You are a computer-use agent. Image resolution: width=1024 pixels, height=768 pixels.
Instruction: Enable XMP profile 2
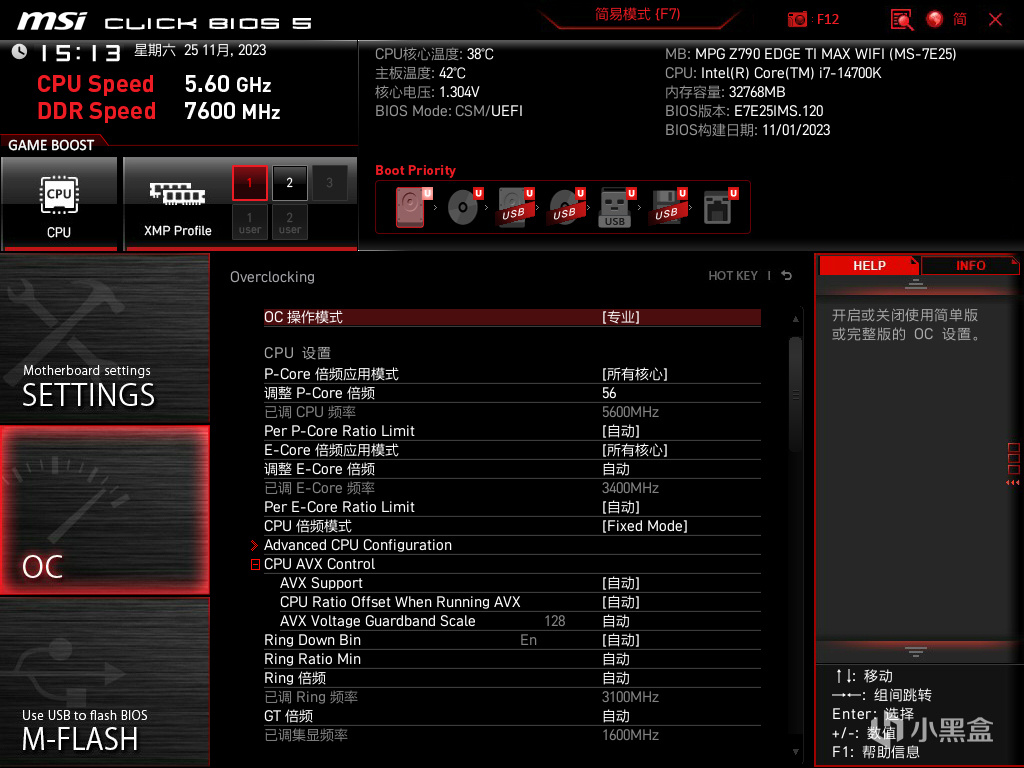click(x=289, y=182)
